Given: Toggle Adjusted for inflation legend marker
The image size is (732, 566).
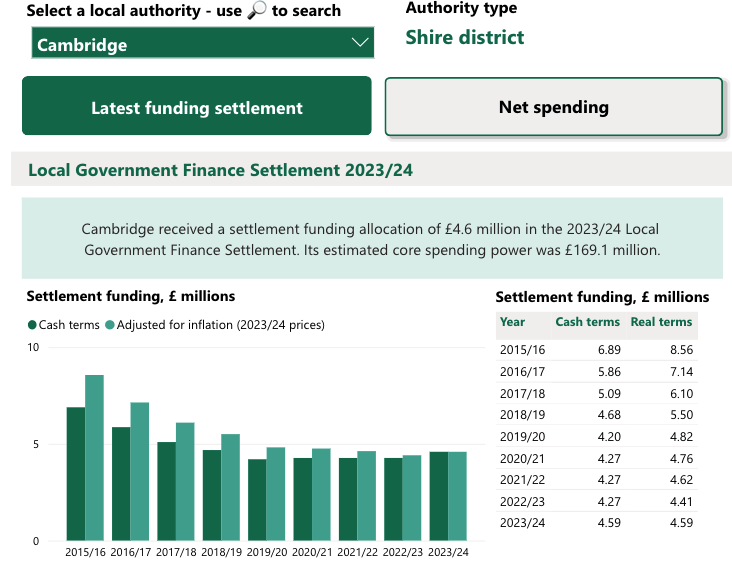Looking at the screenshot, I should [110, 325].
